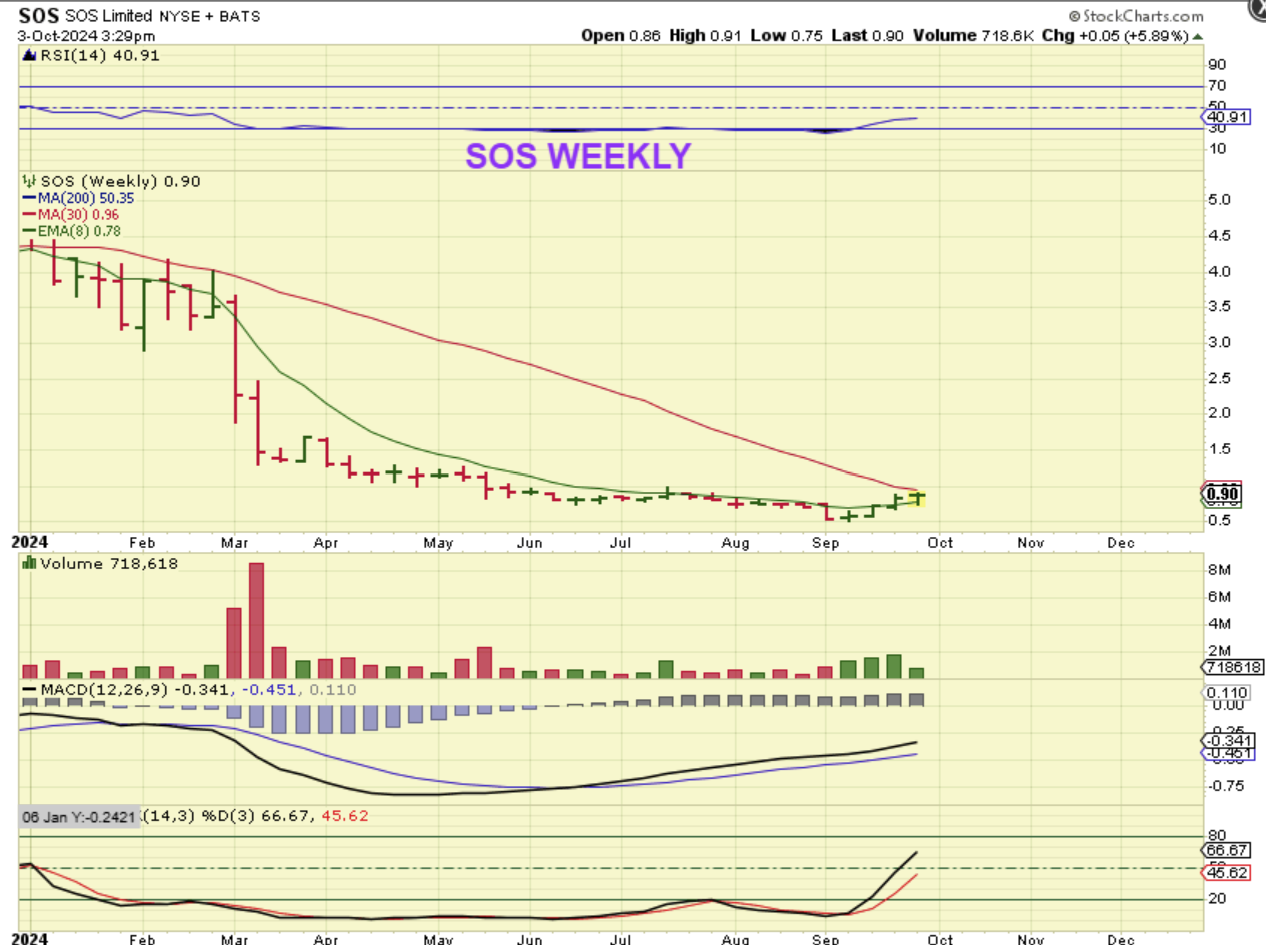The height and width of the screenshot is (945, 1266).
Task: Click the 8M volume axis label
Action: point(1219,570)
